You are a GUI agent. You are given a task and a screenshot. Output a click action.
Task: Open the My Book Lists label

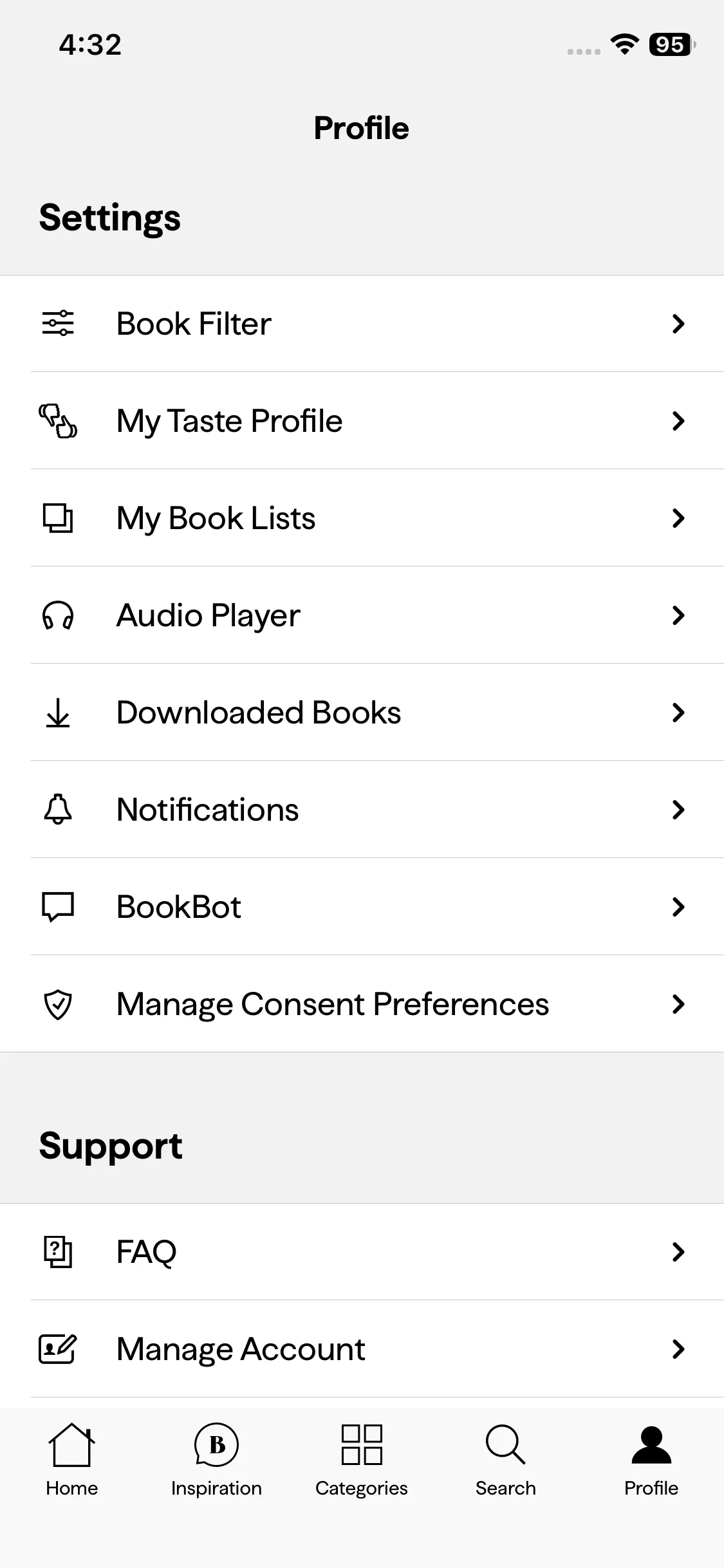216,518
